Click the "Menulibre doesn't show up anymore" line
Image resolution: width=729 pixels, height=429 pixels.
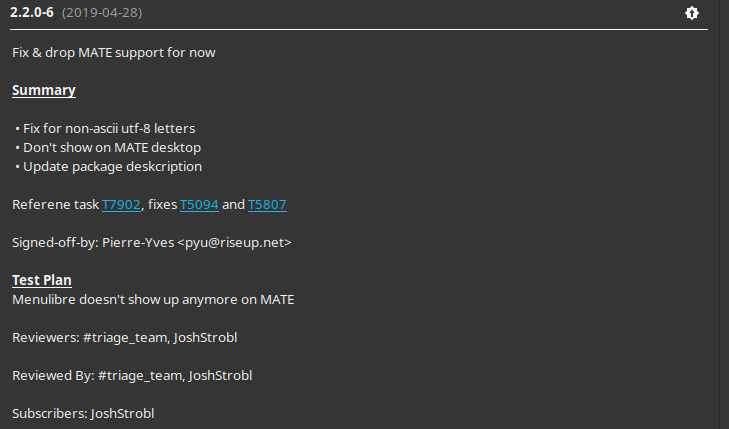coord(152,299)
